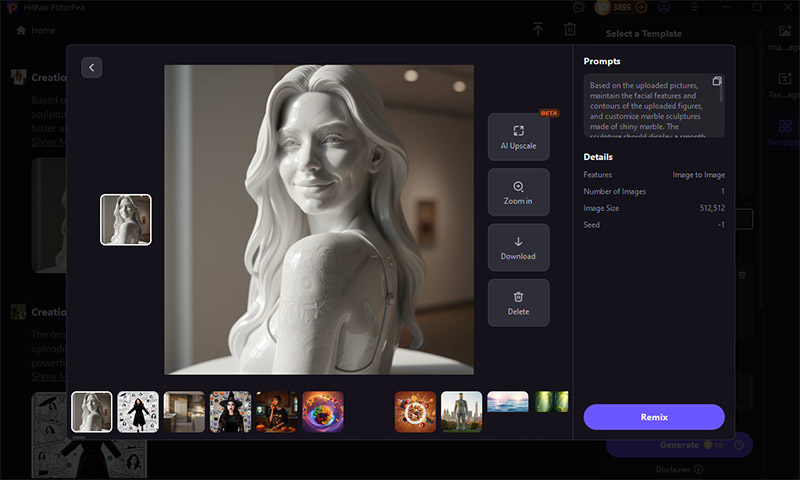
Task: Open the orange pizza-like thumbnail
Action: pyautogui.click(x=415, y=412)
